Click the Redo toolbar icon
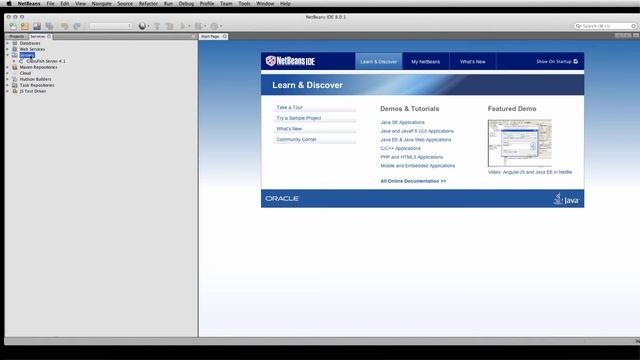Screen dimensions: 640x360 tap(77, 26)
